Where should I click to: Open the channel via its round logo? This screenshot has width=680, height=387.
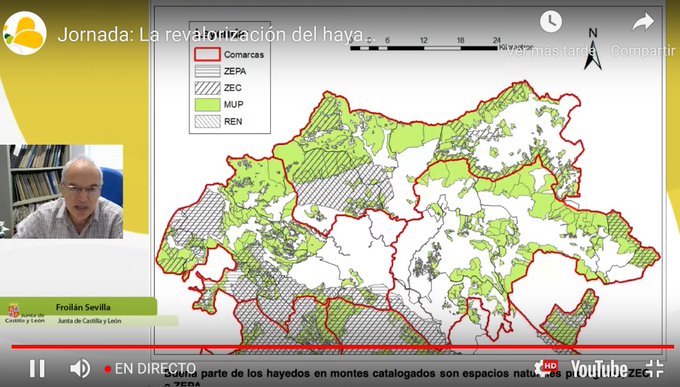[x=25, y=33]
